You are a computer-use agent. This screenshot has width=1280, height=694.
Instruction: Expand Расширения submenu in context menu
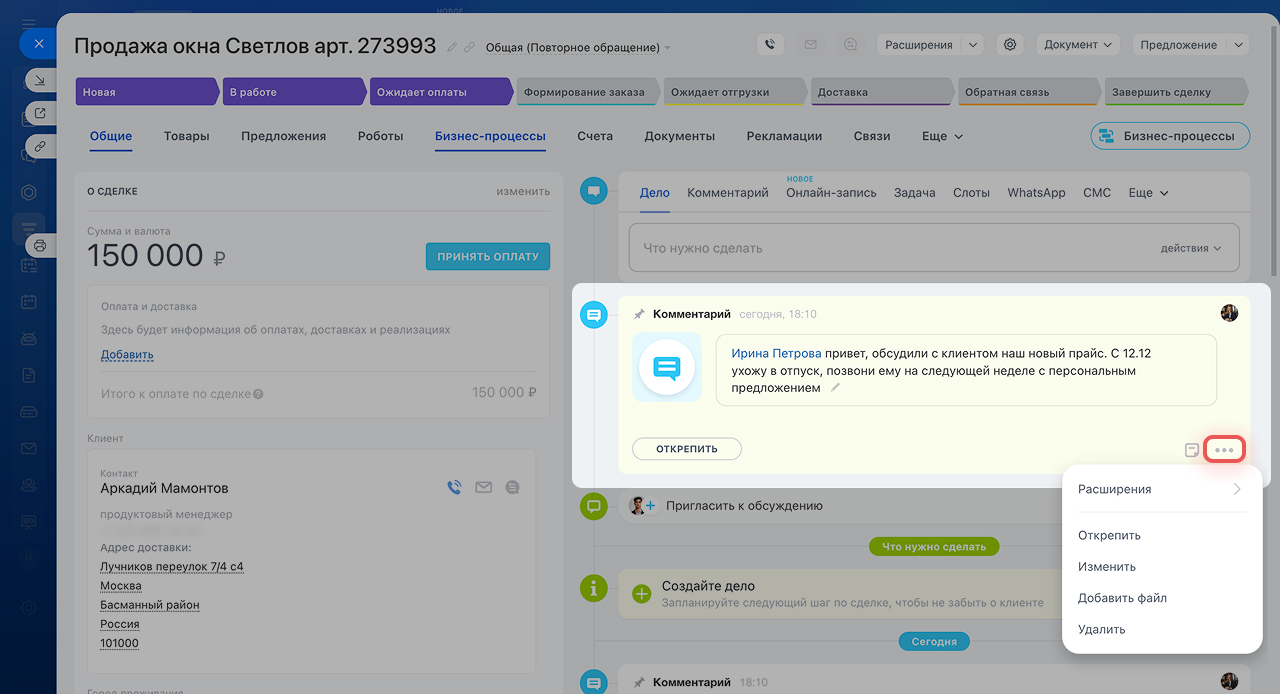[x=1162, y=490]
